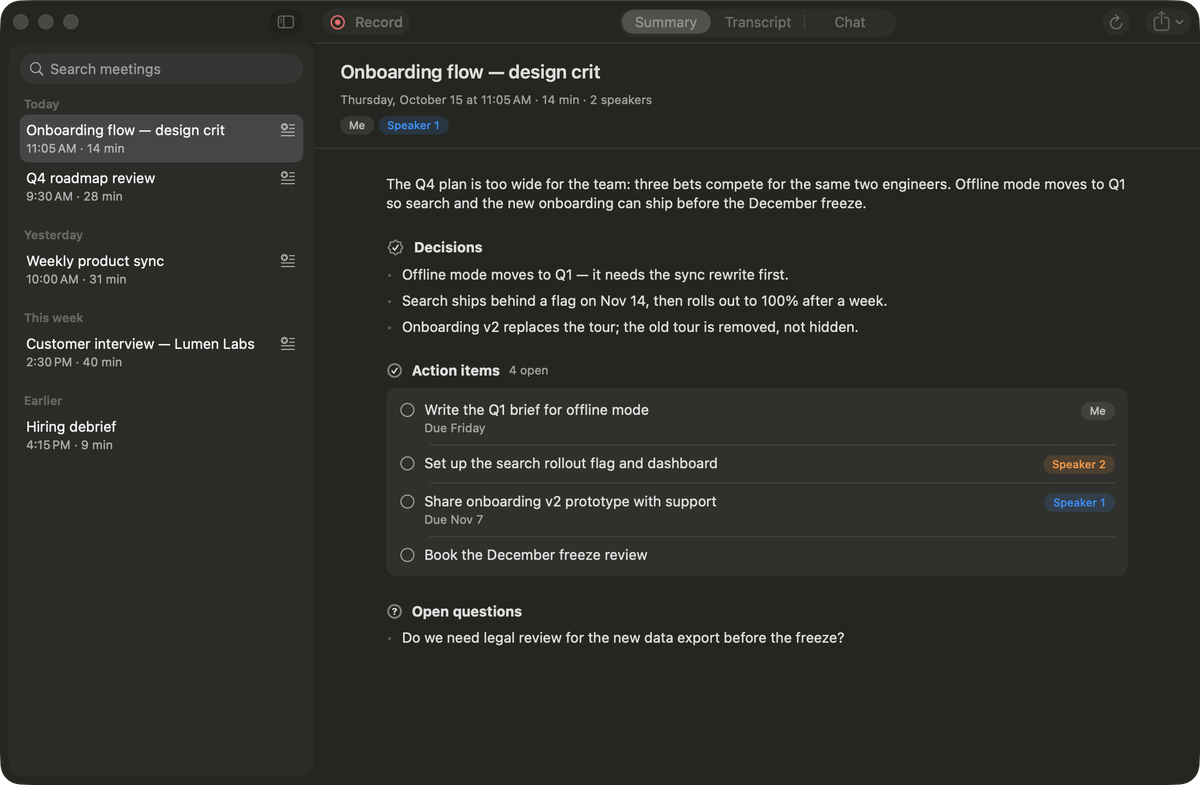Check off Write the Q1 brief item
Screen dimensions: 1200x785
tap(407, 410)
